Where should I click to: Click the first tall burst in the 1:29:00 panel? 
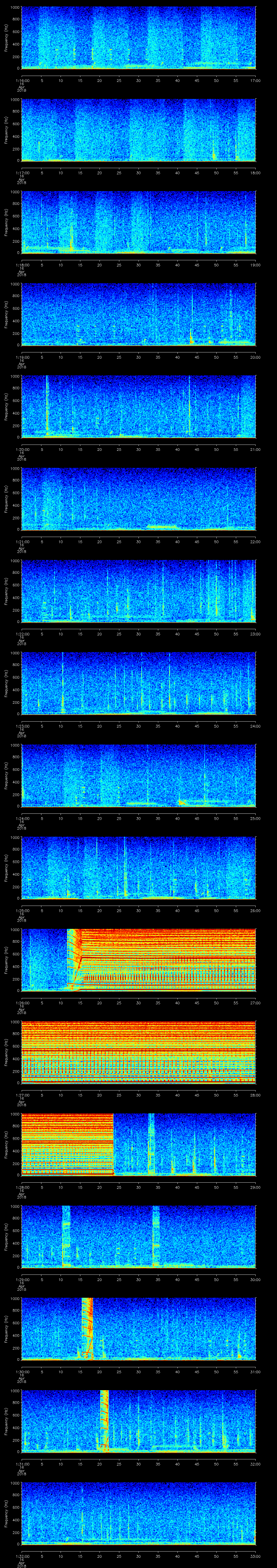[66, 1236]
